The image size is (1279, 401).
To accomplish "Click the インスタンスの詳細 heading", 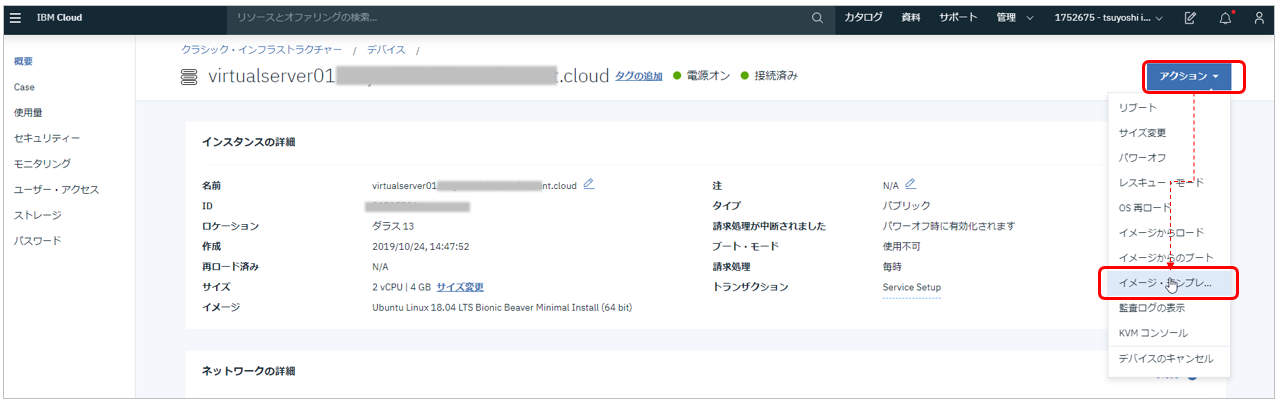I will (x=249, y=142).
